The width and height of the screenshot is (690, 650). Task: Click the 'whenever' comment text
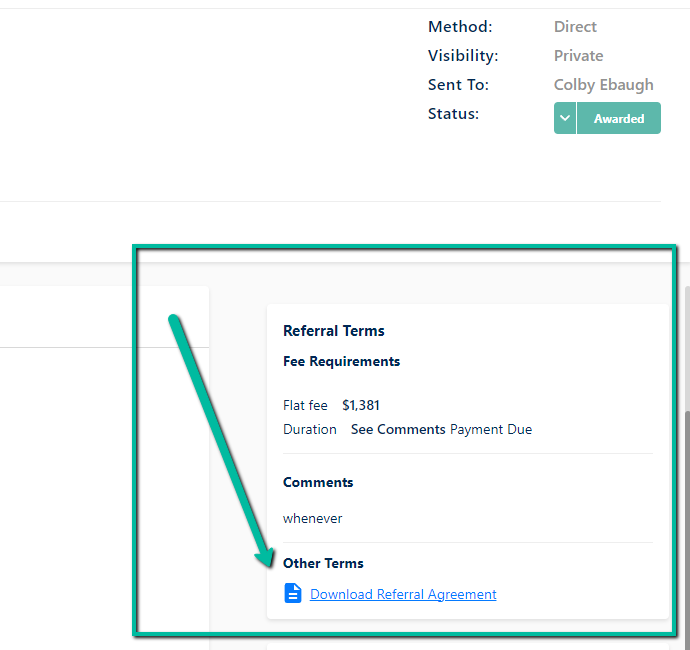tap(312, 518)
